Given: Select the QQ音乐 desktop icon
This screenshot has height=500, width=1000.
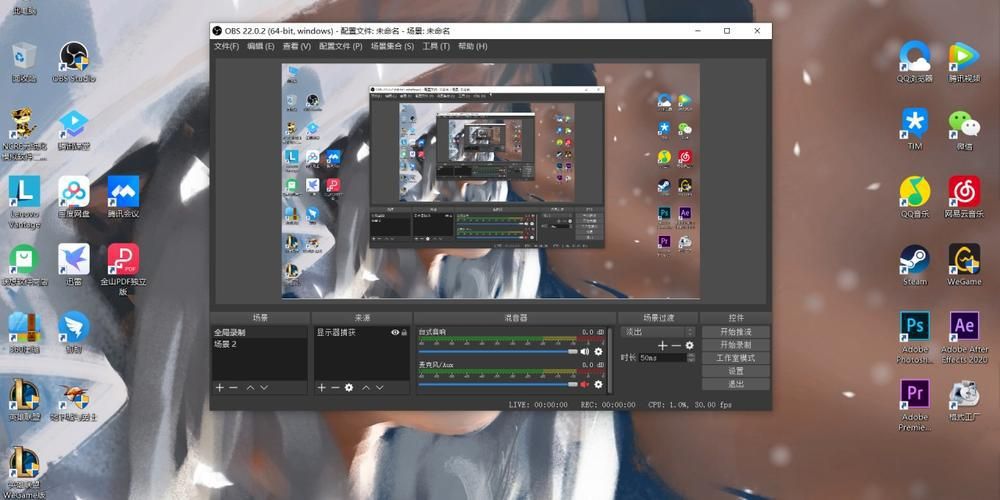Looking at the screenshot, I should (915, 197).
